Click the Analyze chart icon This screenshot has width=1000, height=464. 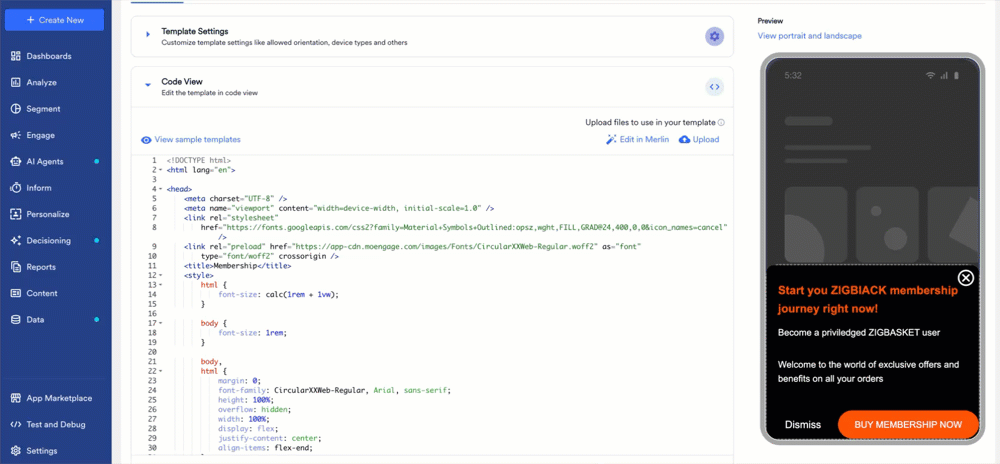click(x=16, y=82)
